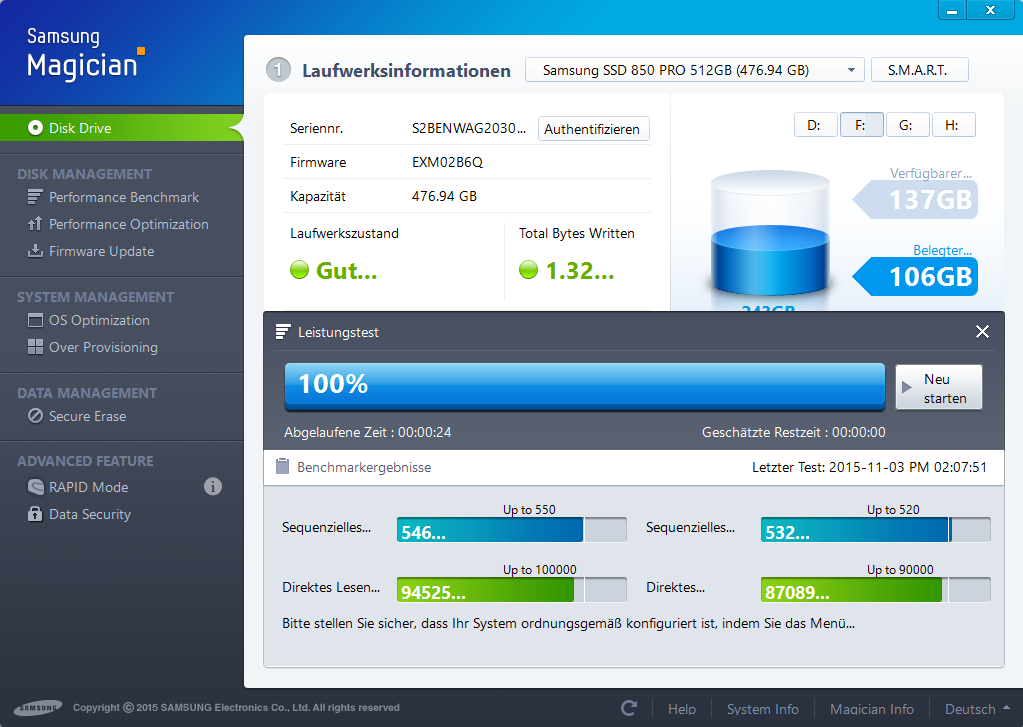The width and height of the screenshot is (1023, 727).
Task: Click the serial number S2BENWAG2030...
Action: click(468, 129)
